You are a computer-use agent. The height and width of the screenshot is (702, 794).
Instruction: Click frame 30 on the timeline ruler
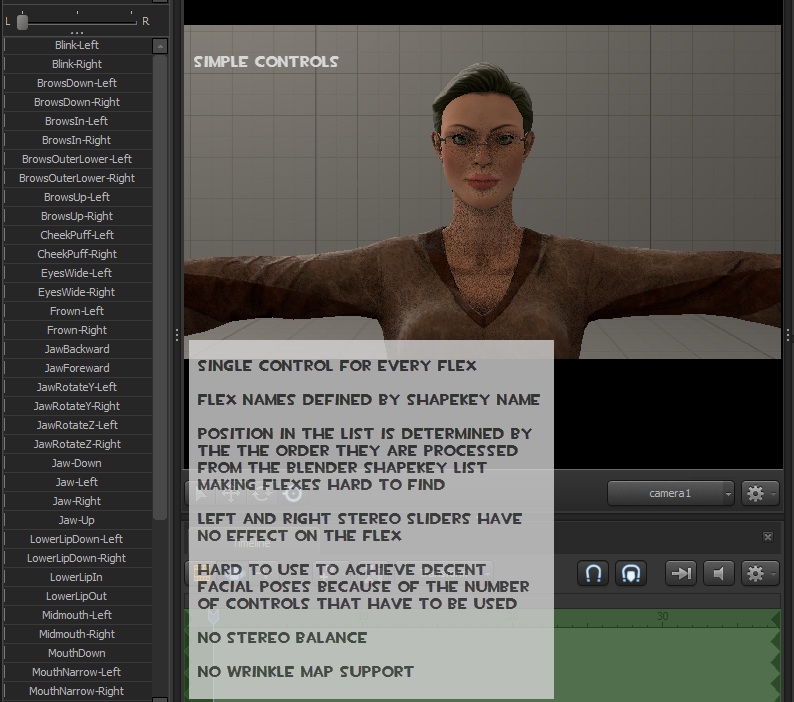tap(662, 616)
